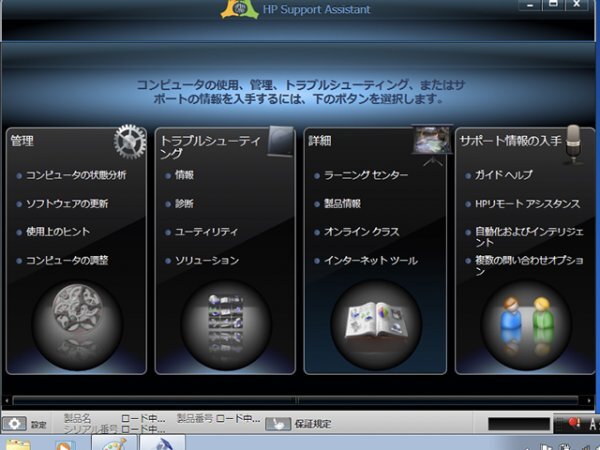Click the 詳細 panel heading

coord(320,141)
